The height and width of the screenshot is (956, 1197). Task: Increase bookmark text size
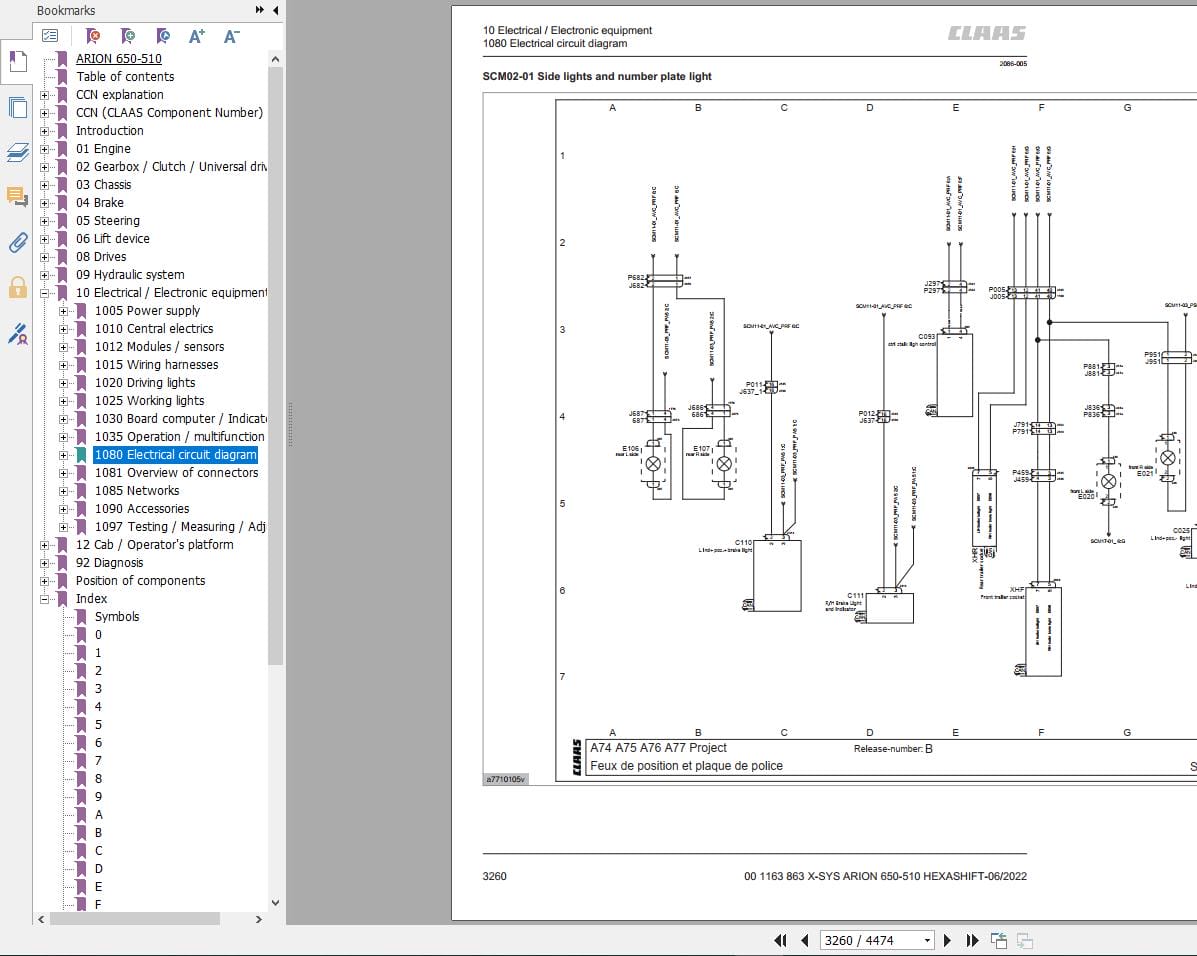coord(197,36)
